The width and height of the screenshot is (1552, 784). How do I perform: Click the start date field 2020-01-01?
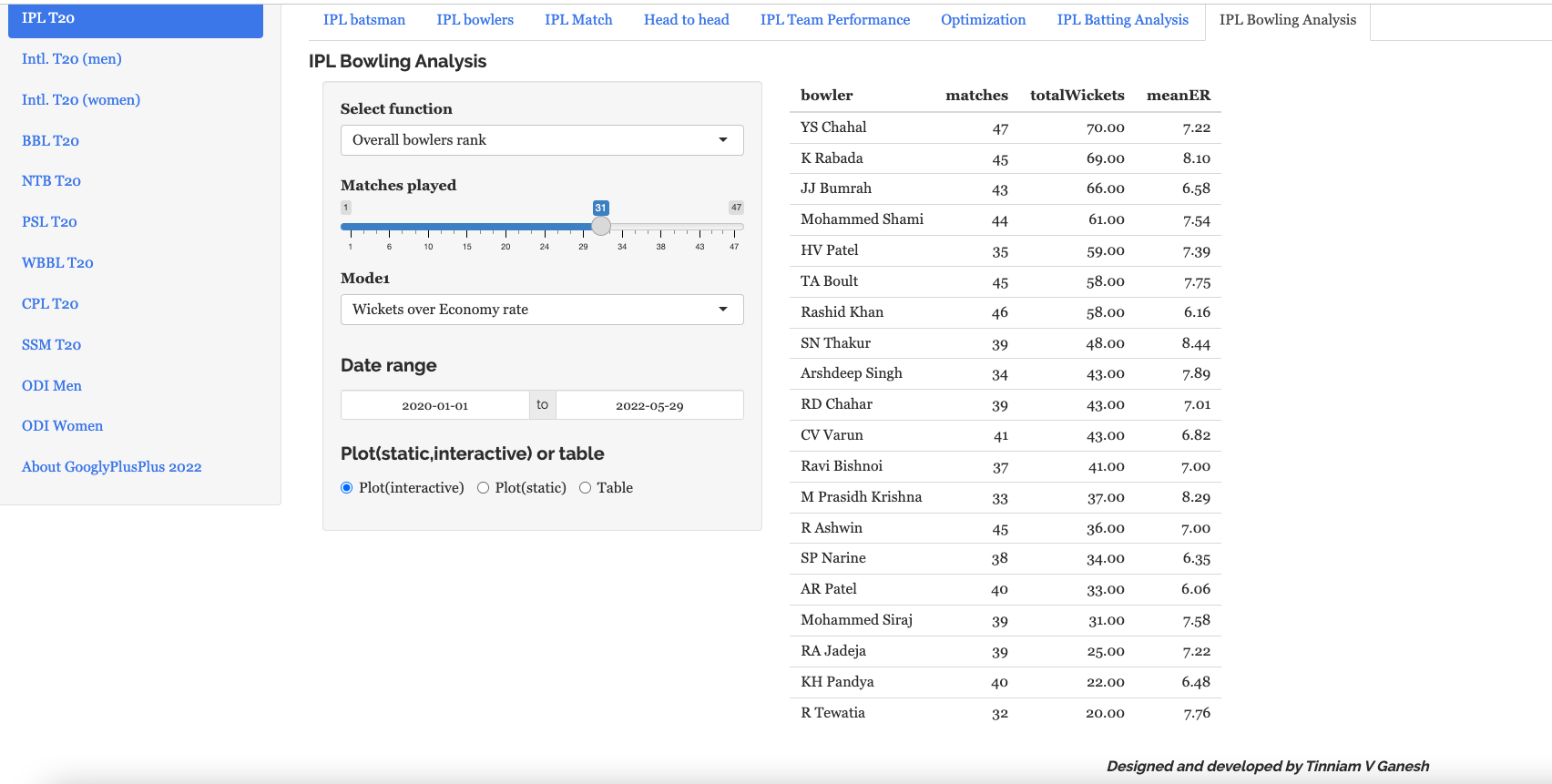click(x=435, y=405)
